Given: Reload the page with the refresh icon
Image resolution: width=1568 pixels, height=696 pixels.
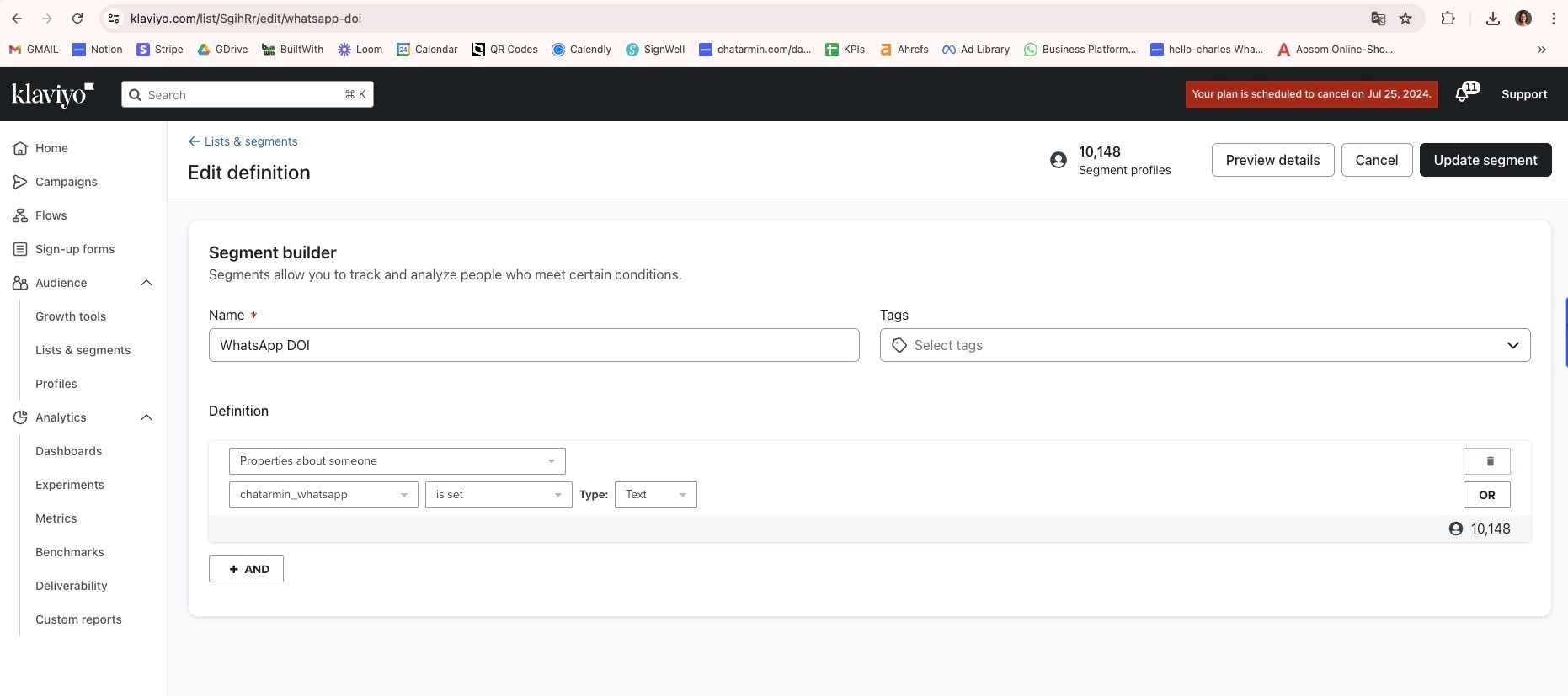Looking at the screenshot, I should click(77, 19).
